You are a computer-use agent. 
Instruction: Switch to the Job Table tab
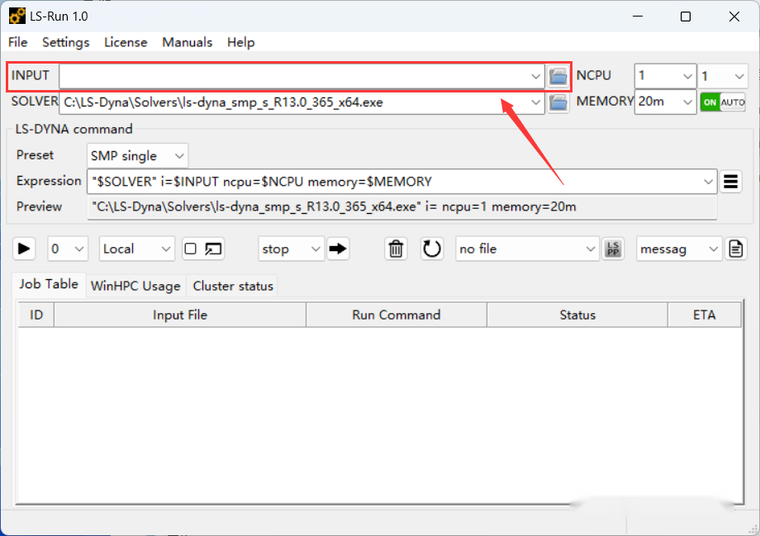(48, 284)
